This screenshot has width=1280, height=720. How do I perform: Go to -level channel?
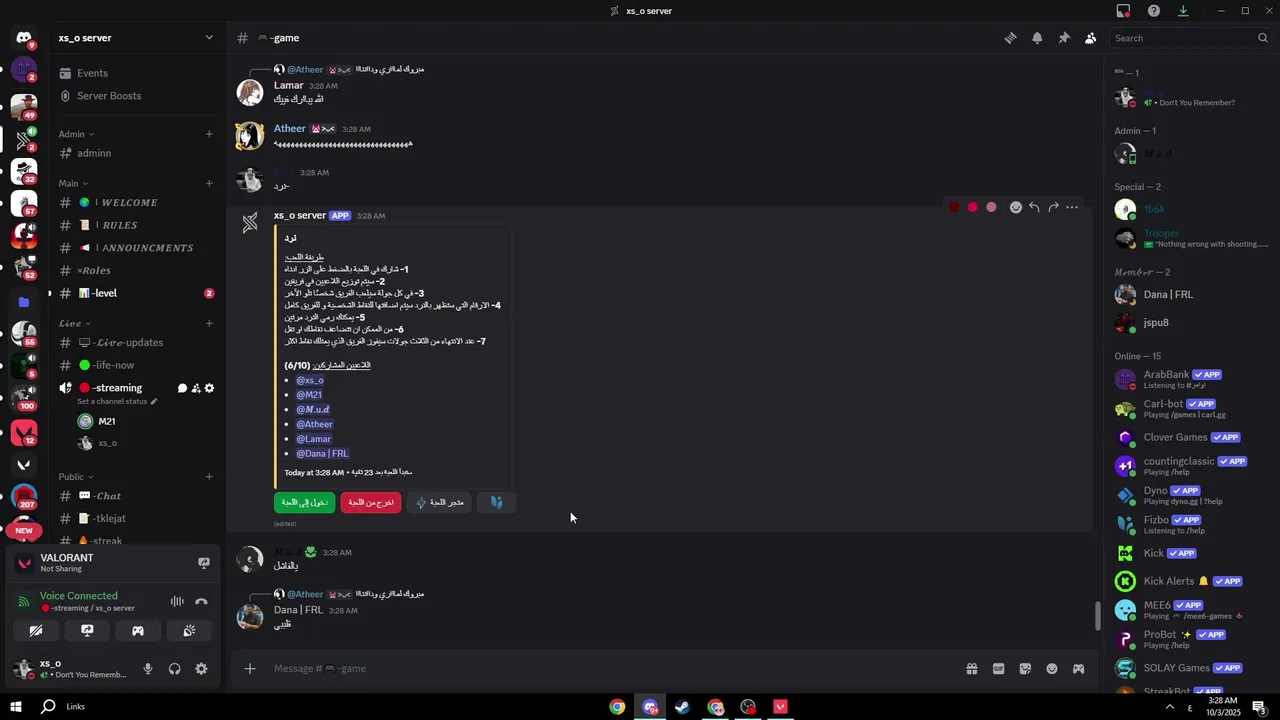(135, 293)
